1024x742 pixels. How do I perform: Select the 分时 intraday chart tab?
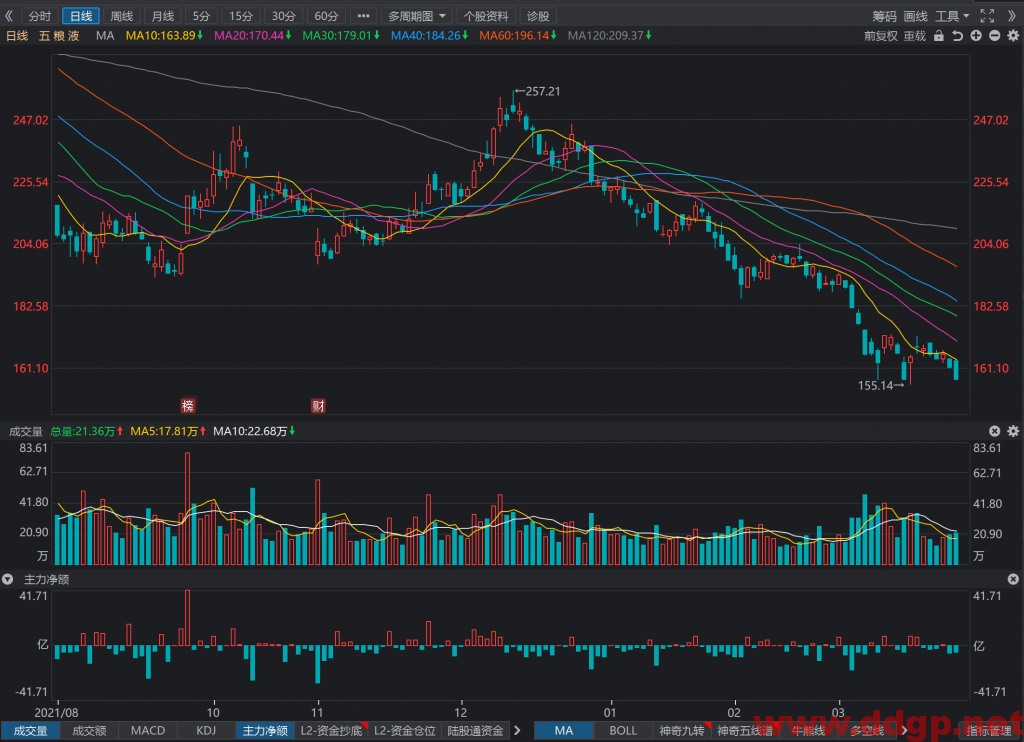coord(40,16)
